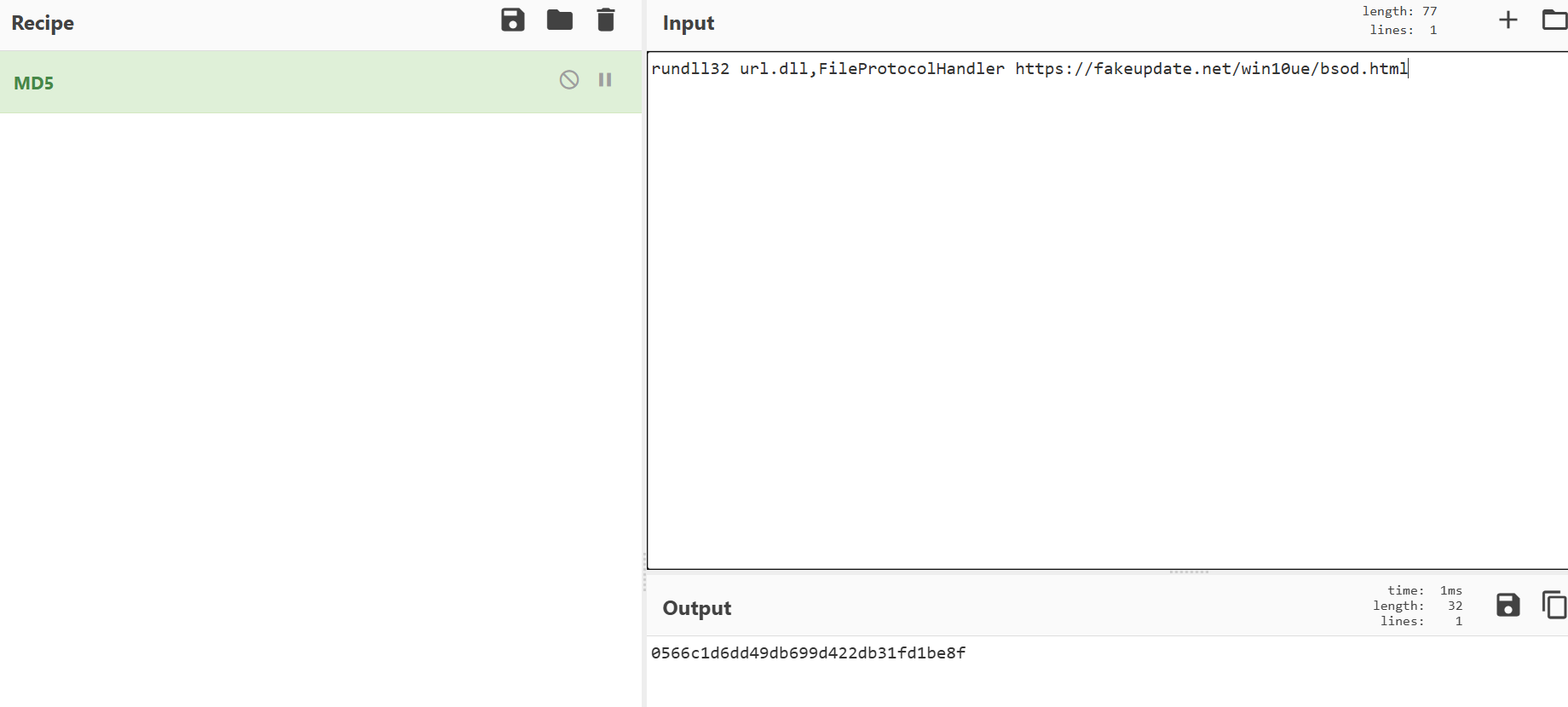Save the current recipe
This screenshot has width=1568, height=707.
(x=512, y=20)
